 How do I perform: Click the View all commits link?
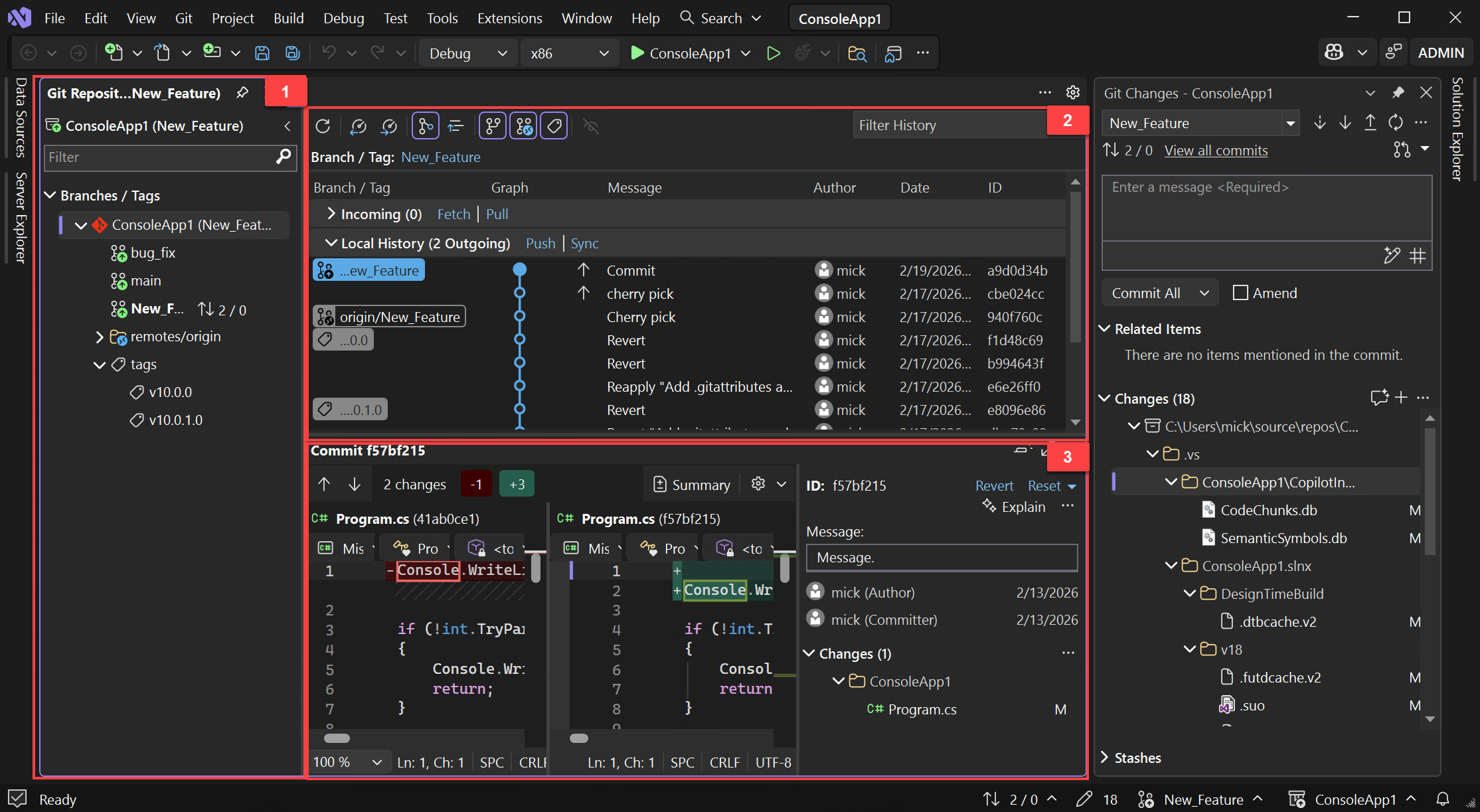point(1216,150)
